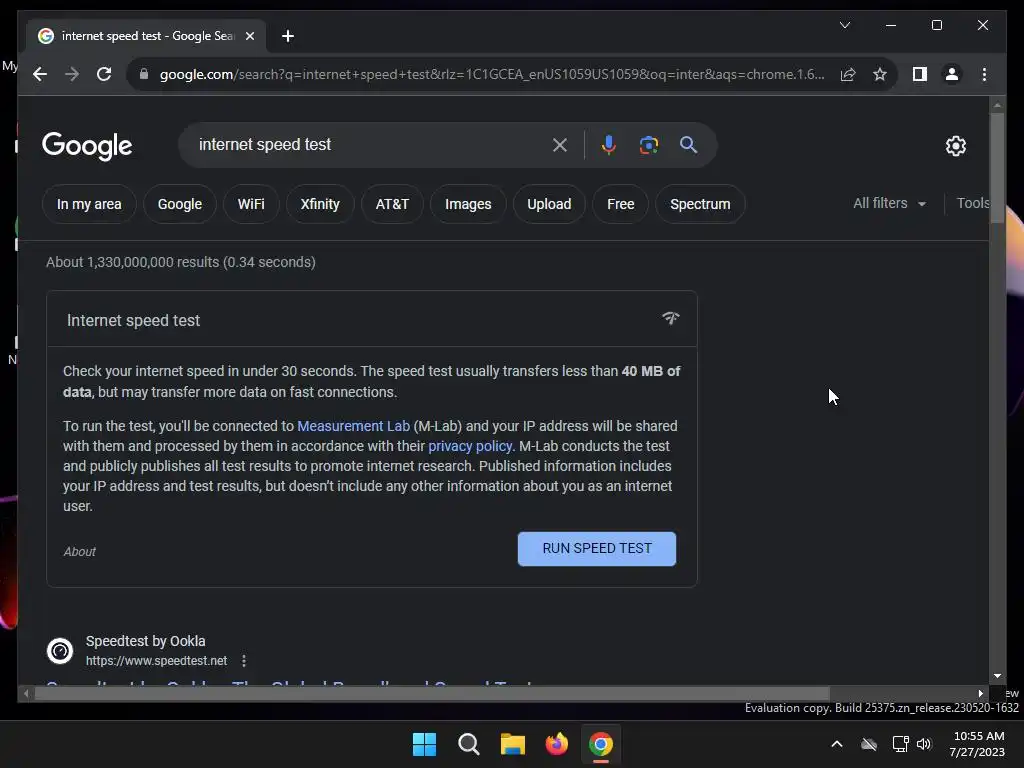Viewport: 1024px width, 768px height.
Task: Expand the All filters dropdown
Action: (889, 203)
